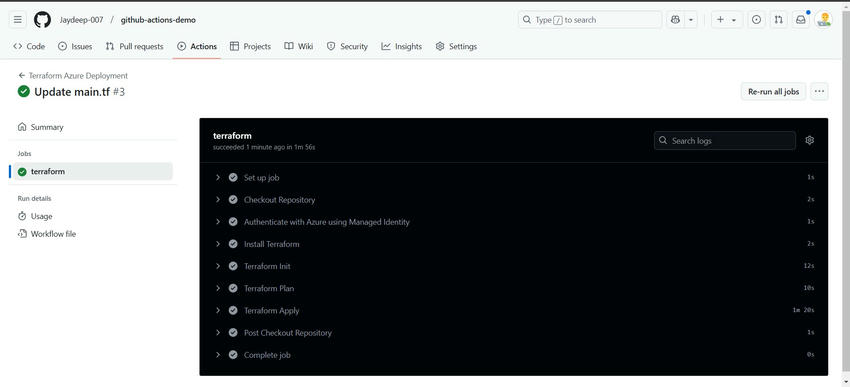850x387 pixels.
Task: Open pull requests icon in header
Action: tap(778, 20)
